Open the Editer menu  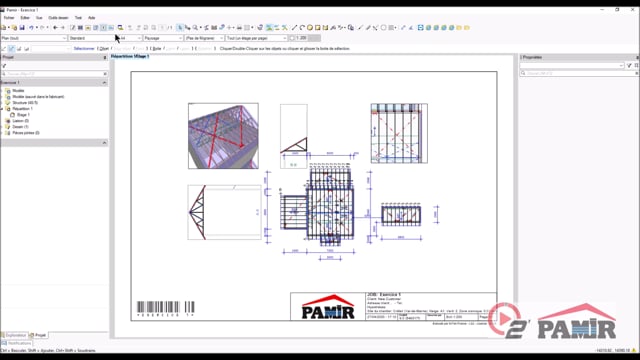click(x=25, y=18)
